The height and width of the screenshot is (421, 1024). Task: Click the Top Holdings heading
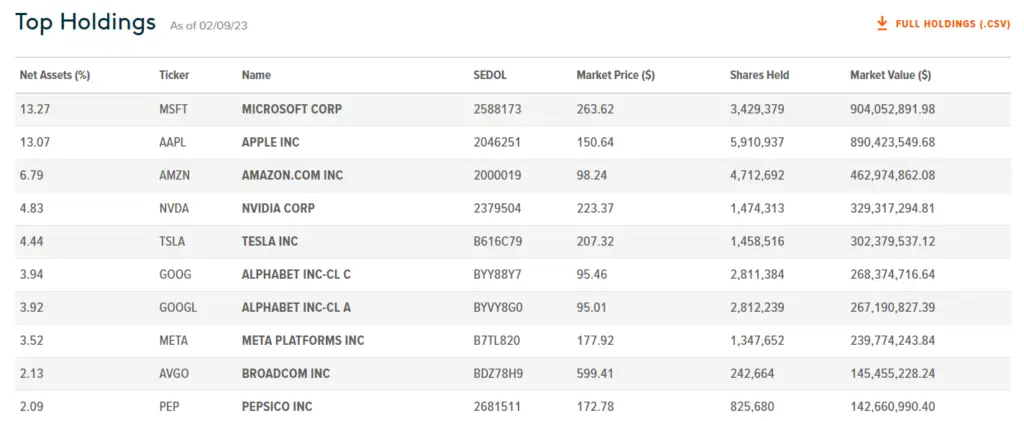point(86,22)
